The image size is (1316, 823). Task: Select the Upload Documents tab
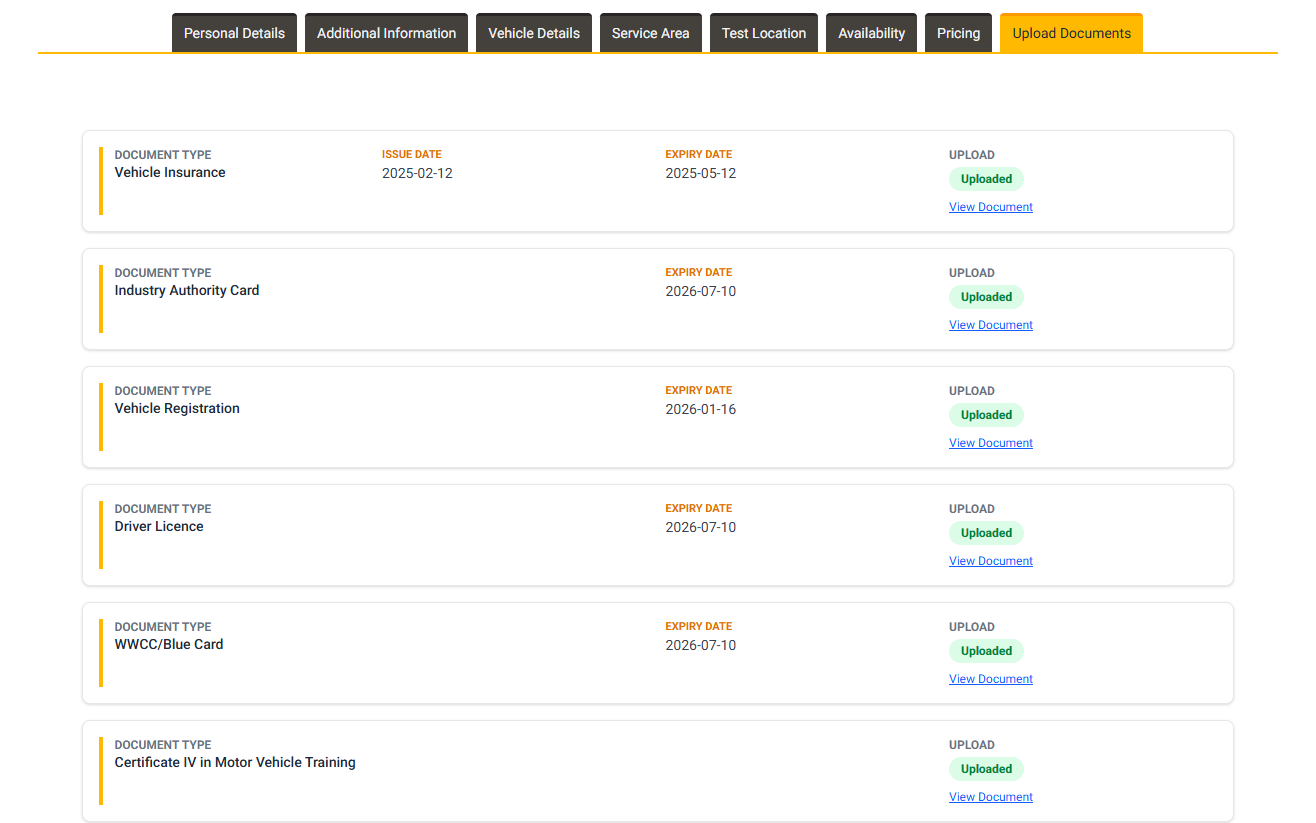(x=1071, y=33)
